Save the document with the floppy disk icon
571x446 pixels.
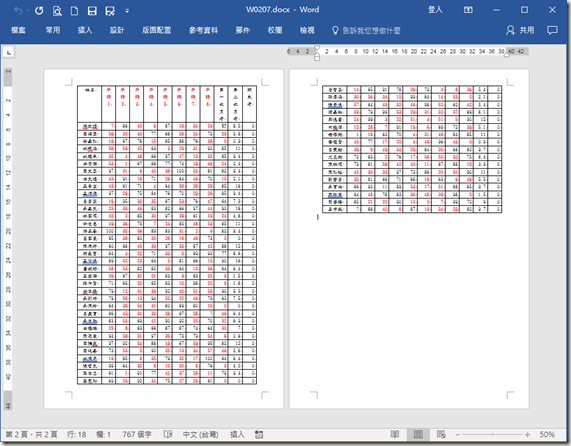click(x=92, y=11)
